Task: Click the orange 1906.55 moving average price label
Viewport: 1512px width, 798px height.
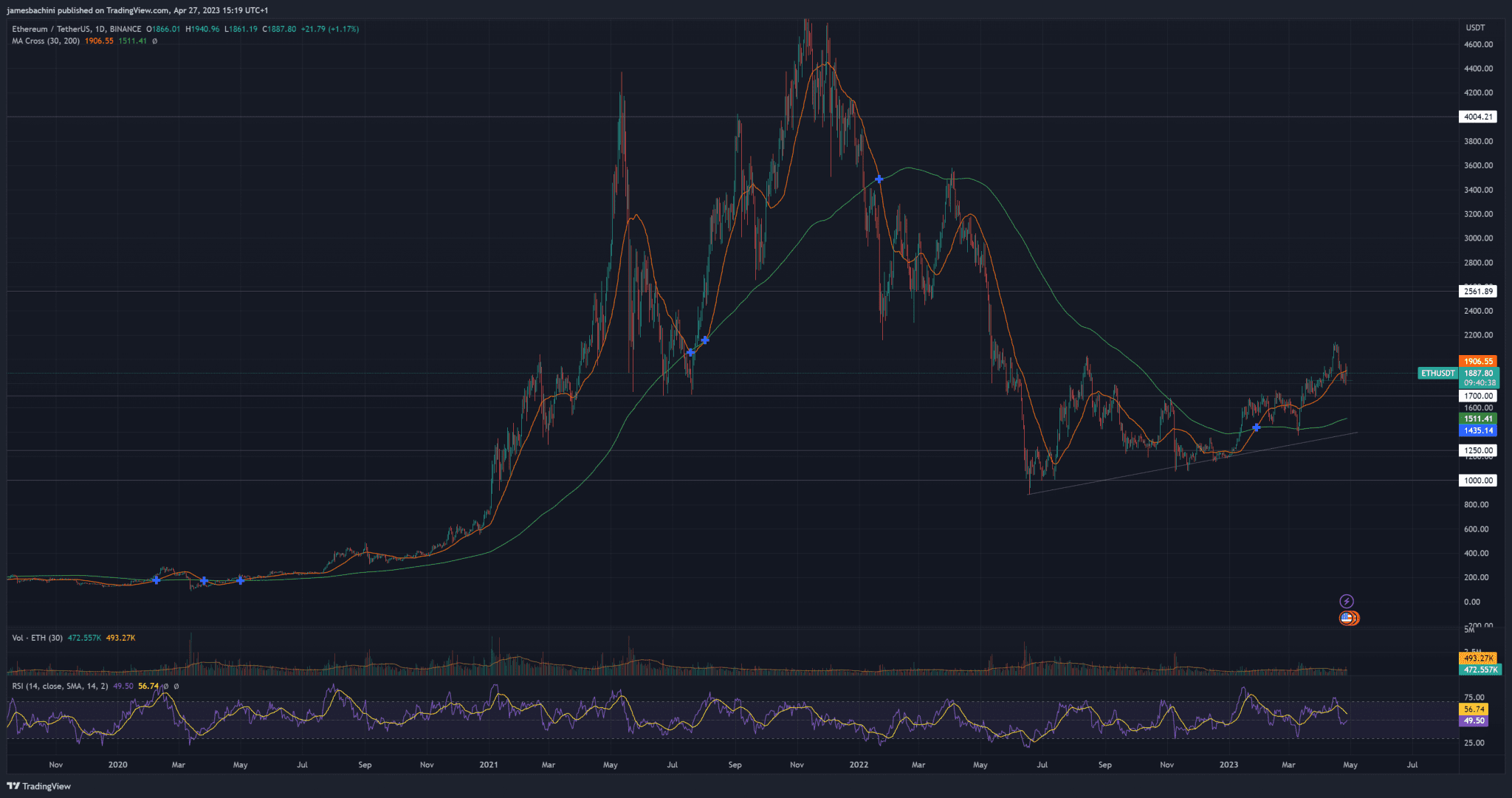Action: [x=1477, y=361]
